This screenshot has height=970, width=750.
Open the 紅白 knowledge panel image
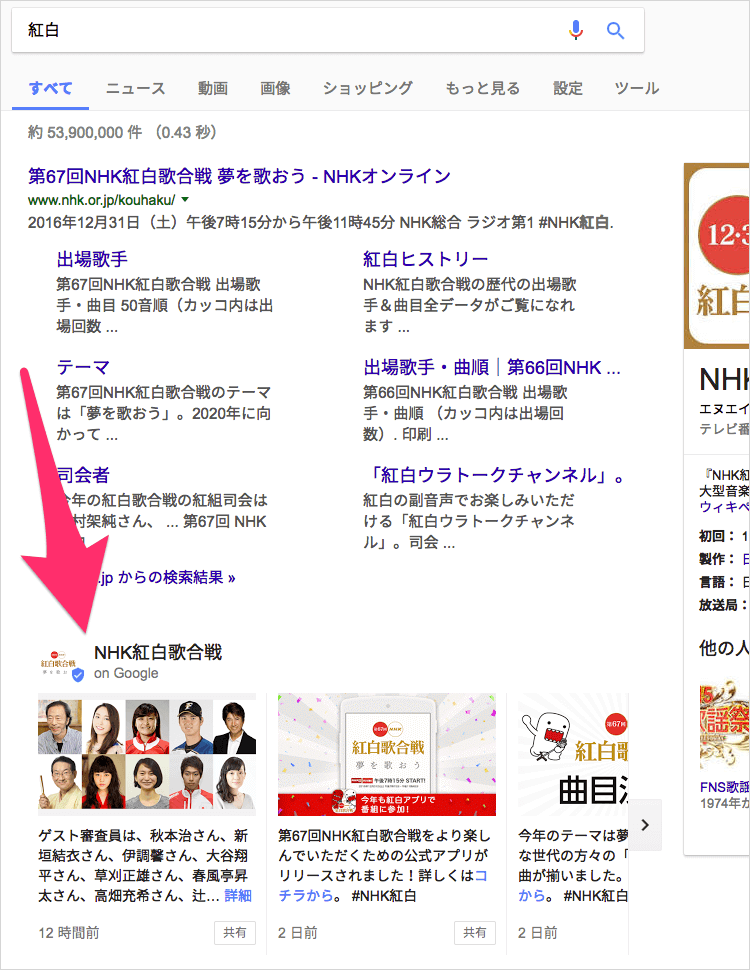717,256
